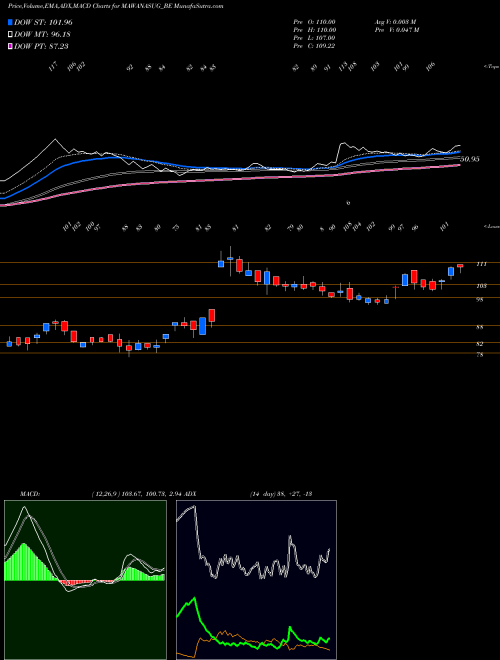The image size is (500, 660).
Task: Click the '<Tops' marker label
Action: point(490,66)
